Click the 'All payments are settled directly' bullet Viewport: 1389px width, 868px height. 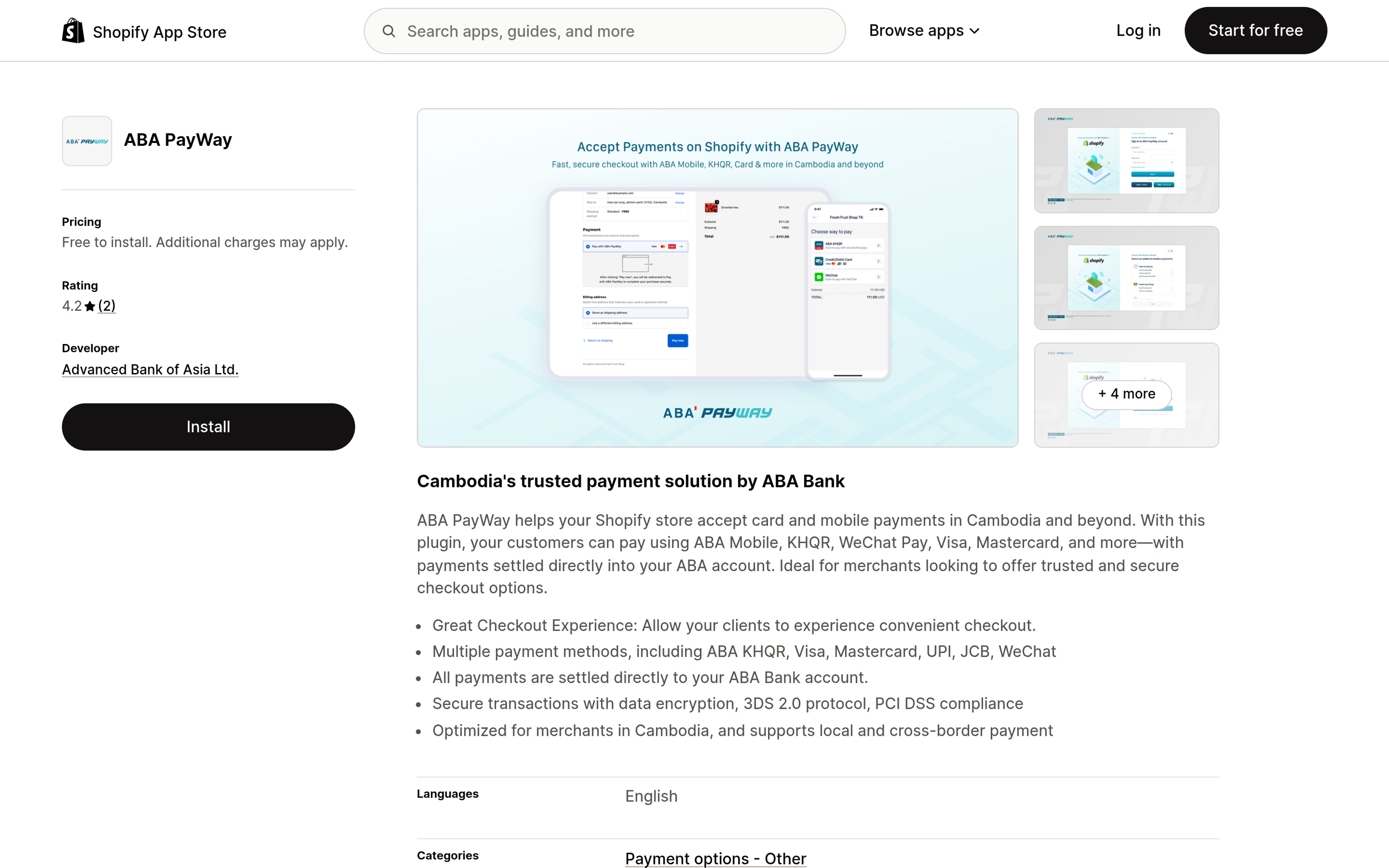pos(650,677)
